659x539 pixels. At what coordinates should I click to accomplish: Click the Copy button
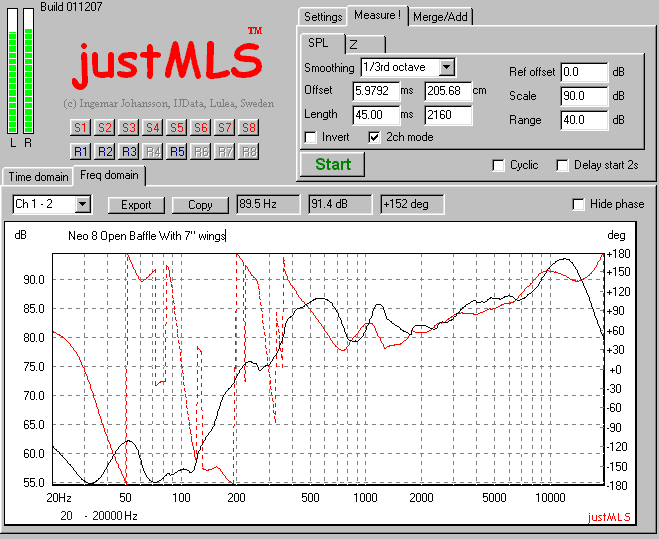coord(200,205)
